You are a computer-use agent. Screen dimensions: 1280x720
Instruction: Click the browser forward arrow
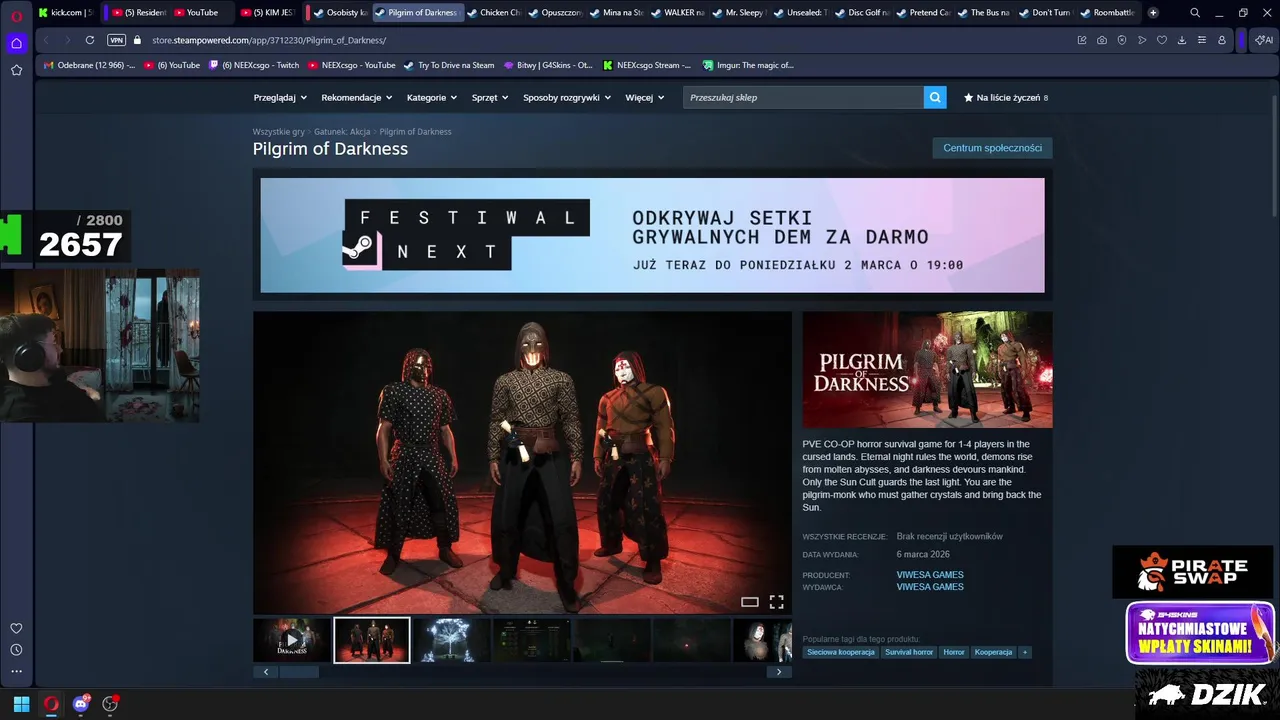pos(67,40)
